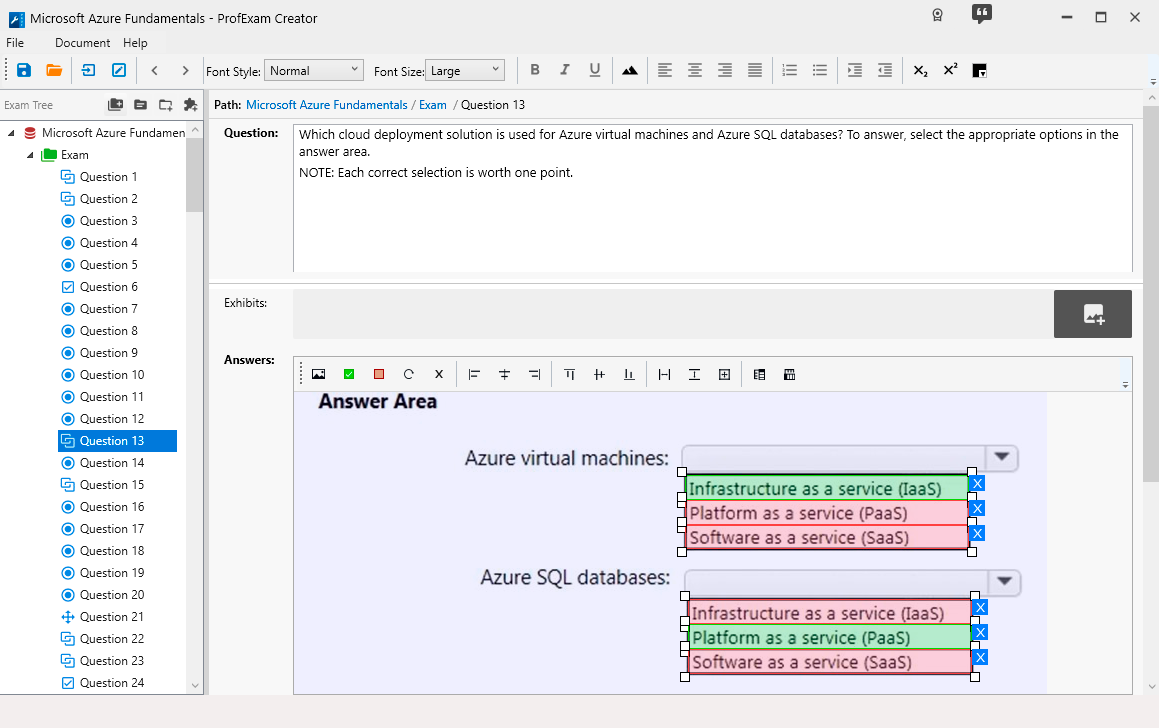Screen dimensions: 1159x728
Task: Delete selected hotspot with X icon
Action: click(439, 375)
